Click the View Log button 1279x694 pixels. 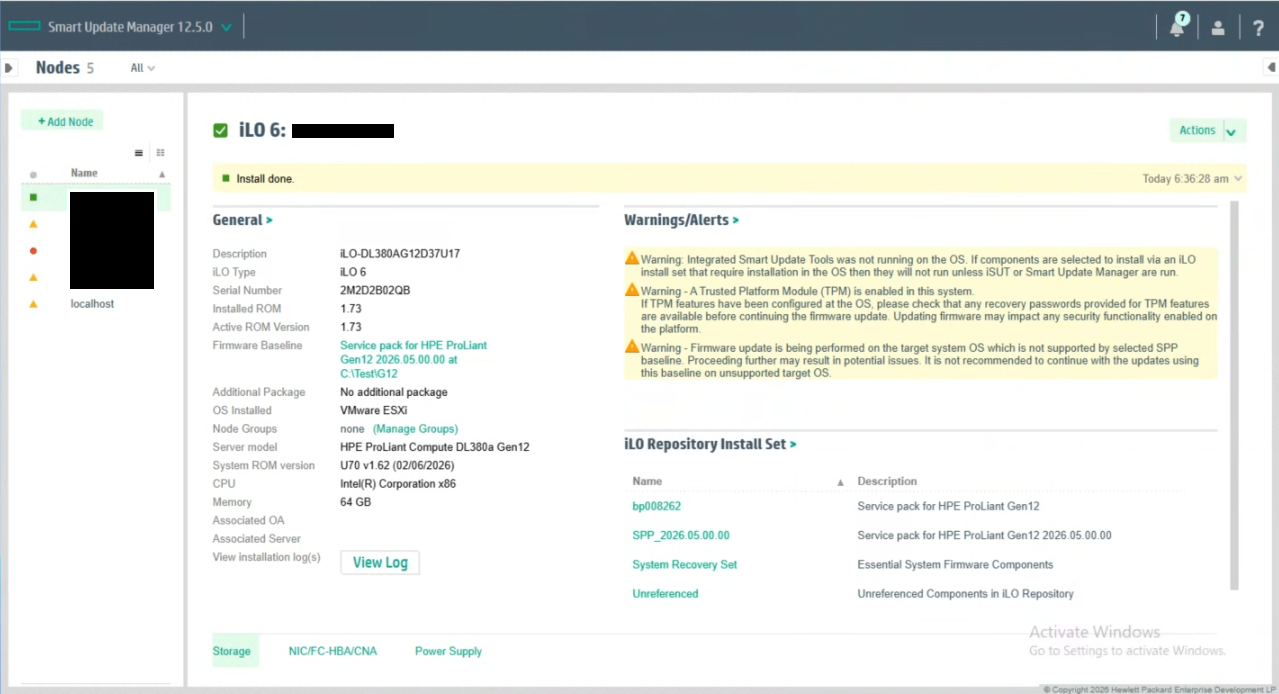tap(380, 562)
